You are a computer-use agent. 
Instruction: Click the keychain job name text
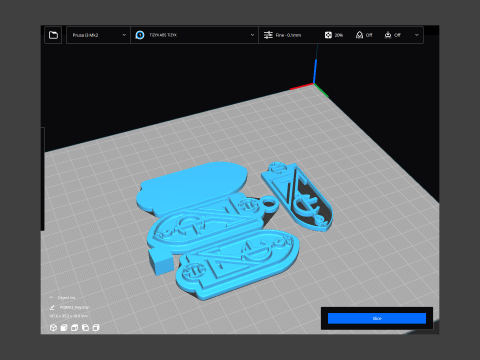tap(75, 307)
